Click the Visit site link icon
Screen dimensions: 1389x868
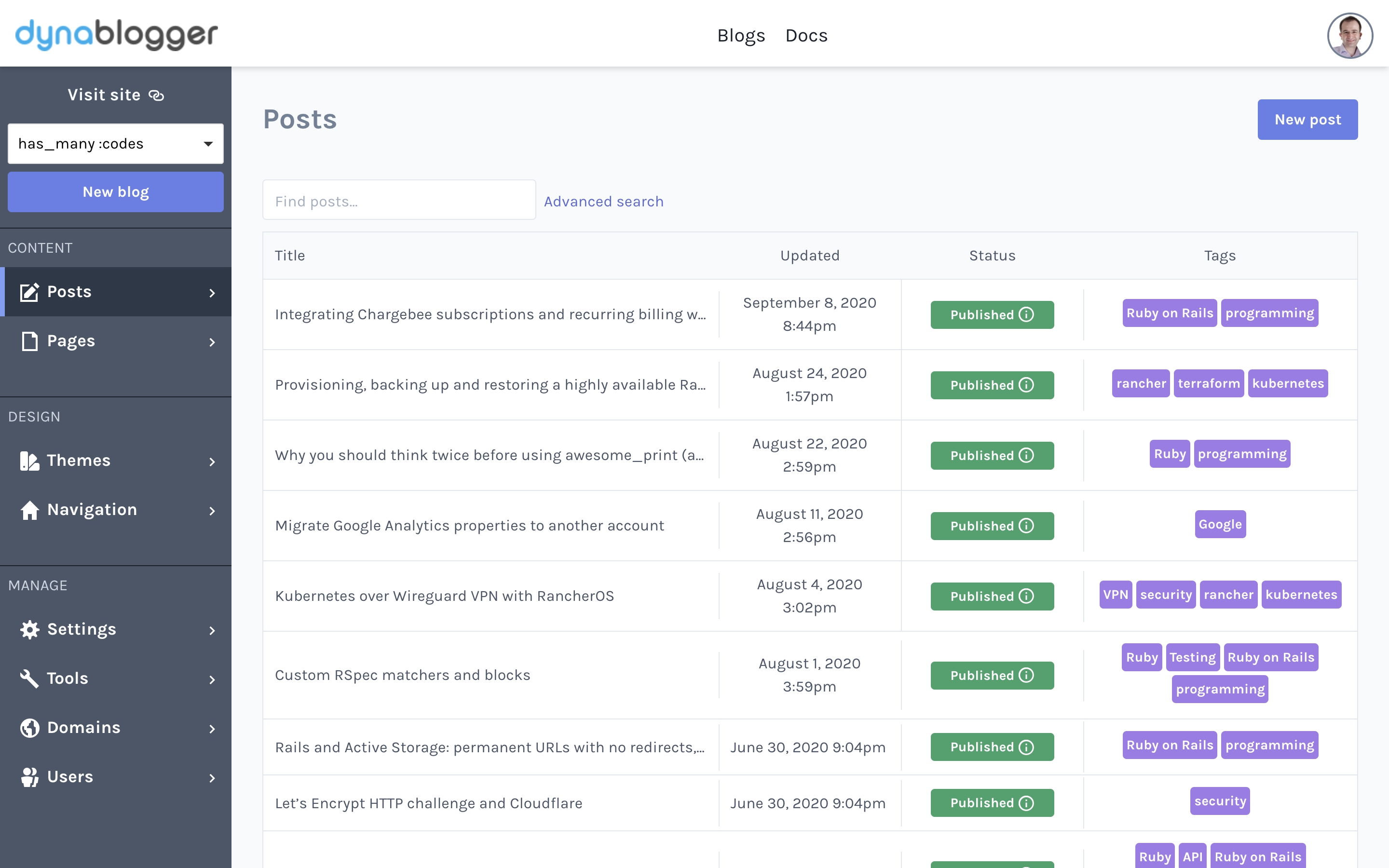click(156, 95)
